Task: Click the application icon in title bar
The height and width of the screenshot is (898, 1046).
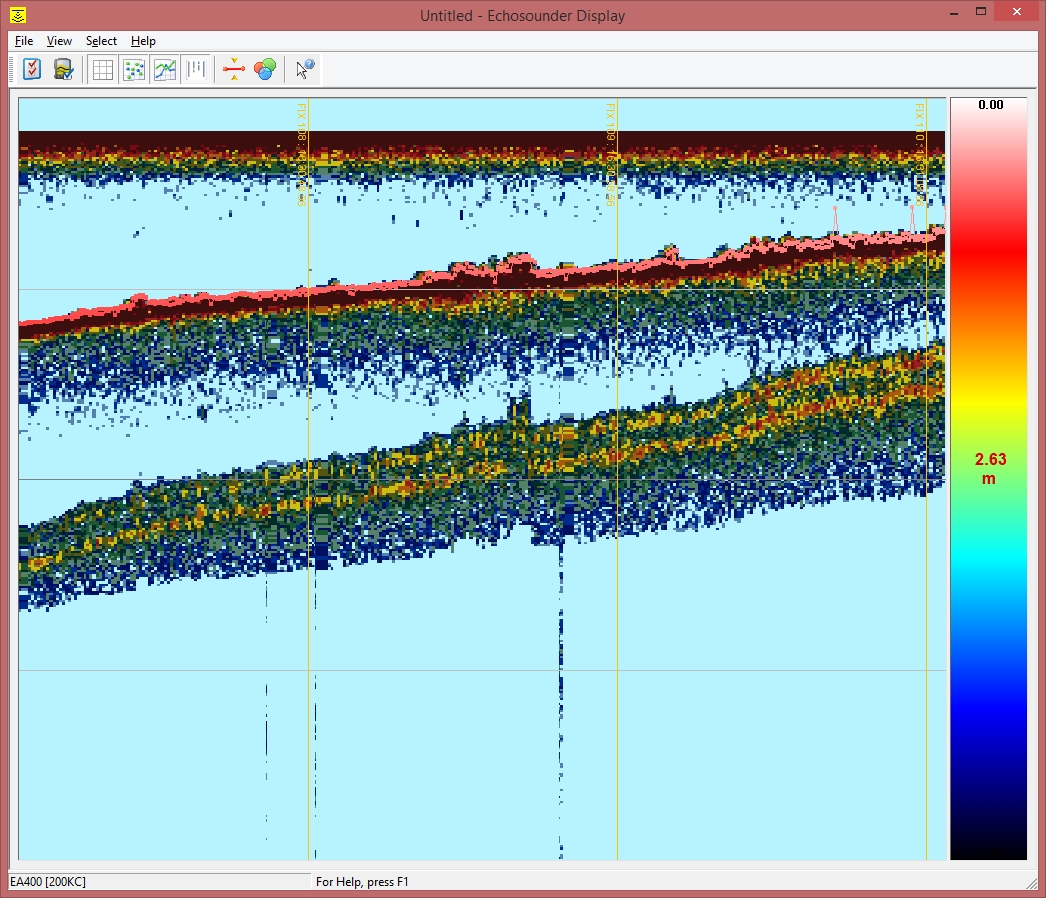Action: [18, 15]
